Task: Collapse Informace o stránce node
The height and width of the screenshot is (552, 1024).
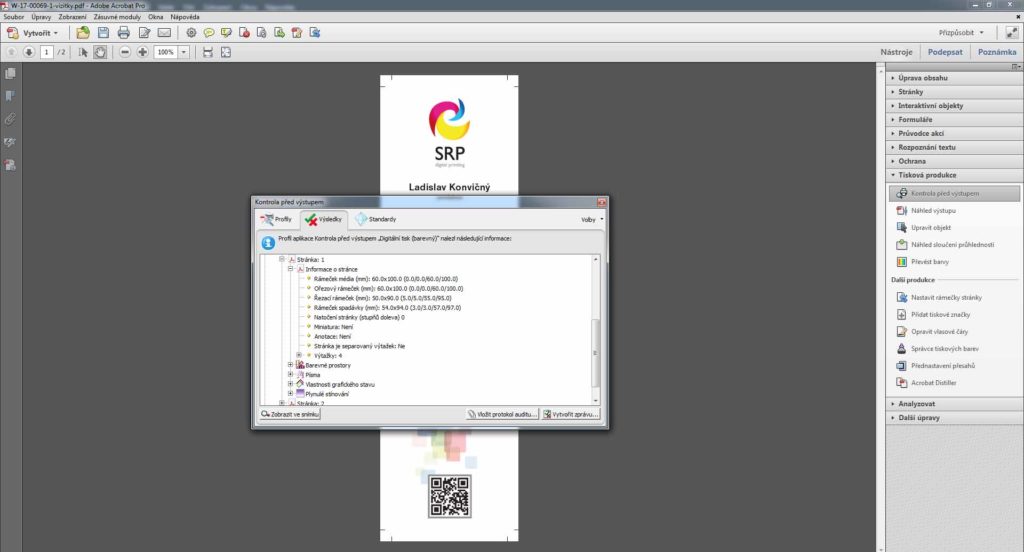Action: [x=291, y=269]
